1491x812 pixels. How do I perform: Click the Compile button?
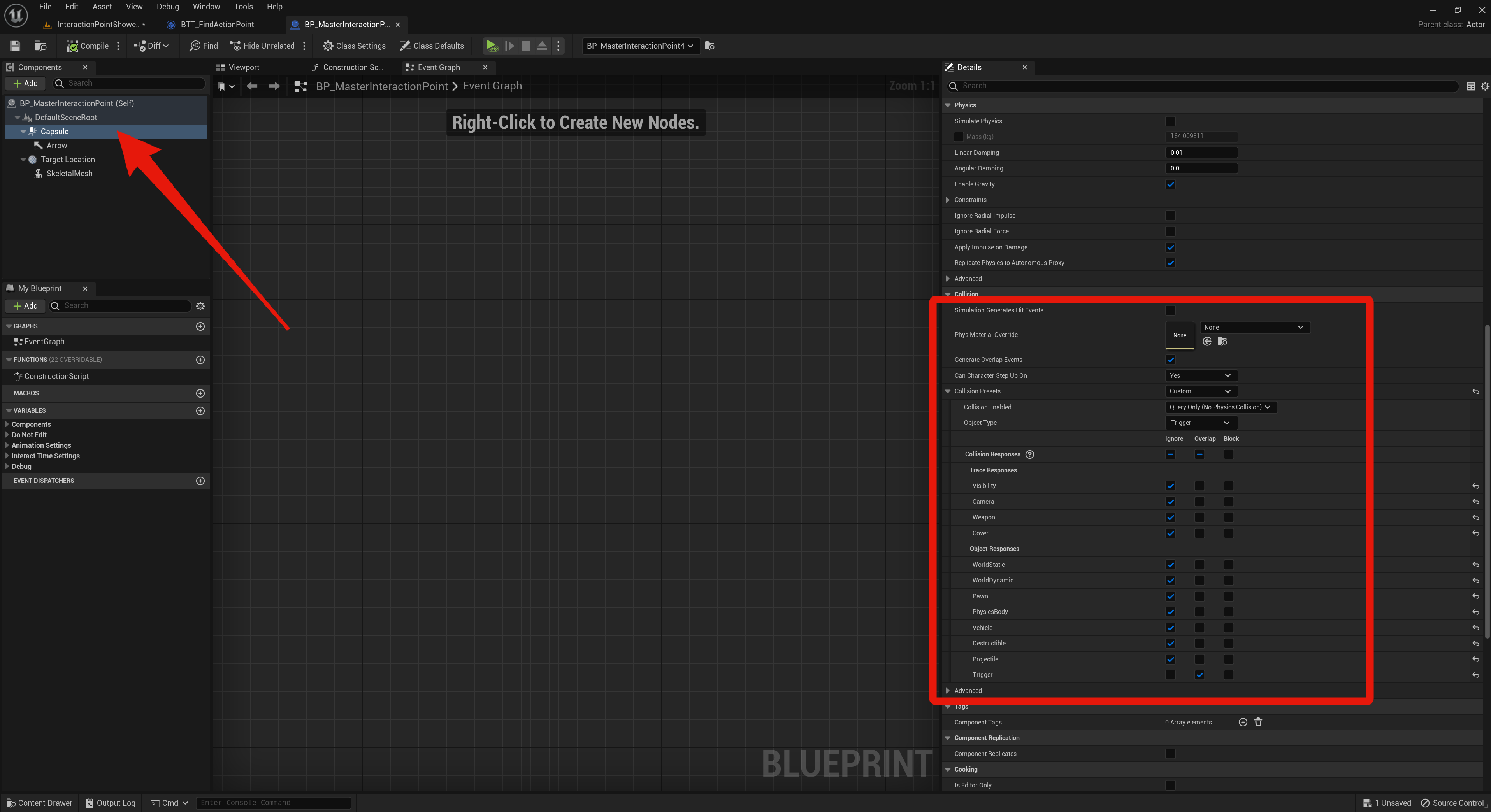pyautogui.click(x=88, y=46)
